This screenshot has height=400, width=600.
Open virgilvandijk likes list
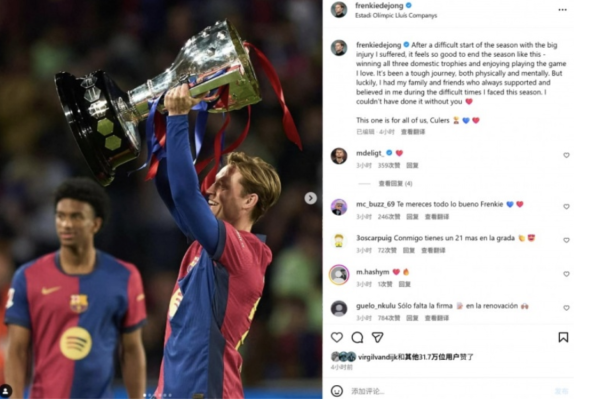pyautogui.click(x=377, y=357)
